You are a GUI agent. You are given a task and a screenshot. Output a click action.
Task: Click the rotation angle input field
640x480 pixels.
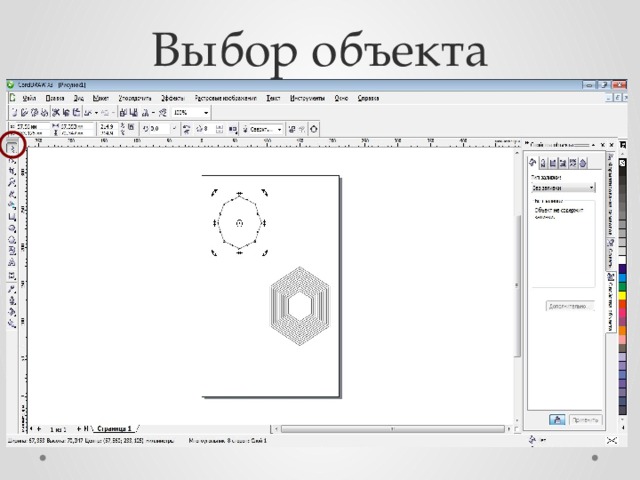tap(160, 129)
